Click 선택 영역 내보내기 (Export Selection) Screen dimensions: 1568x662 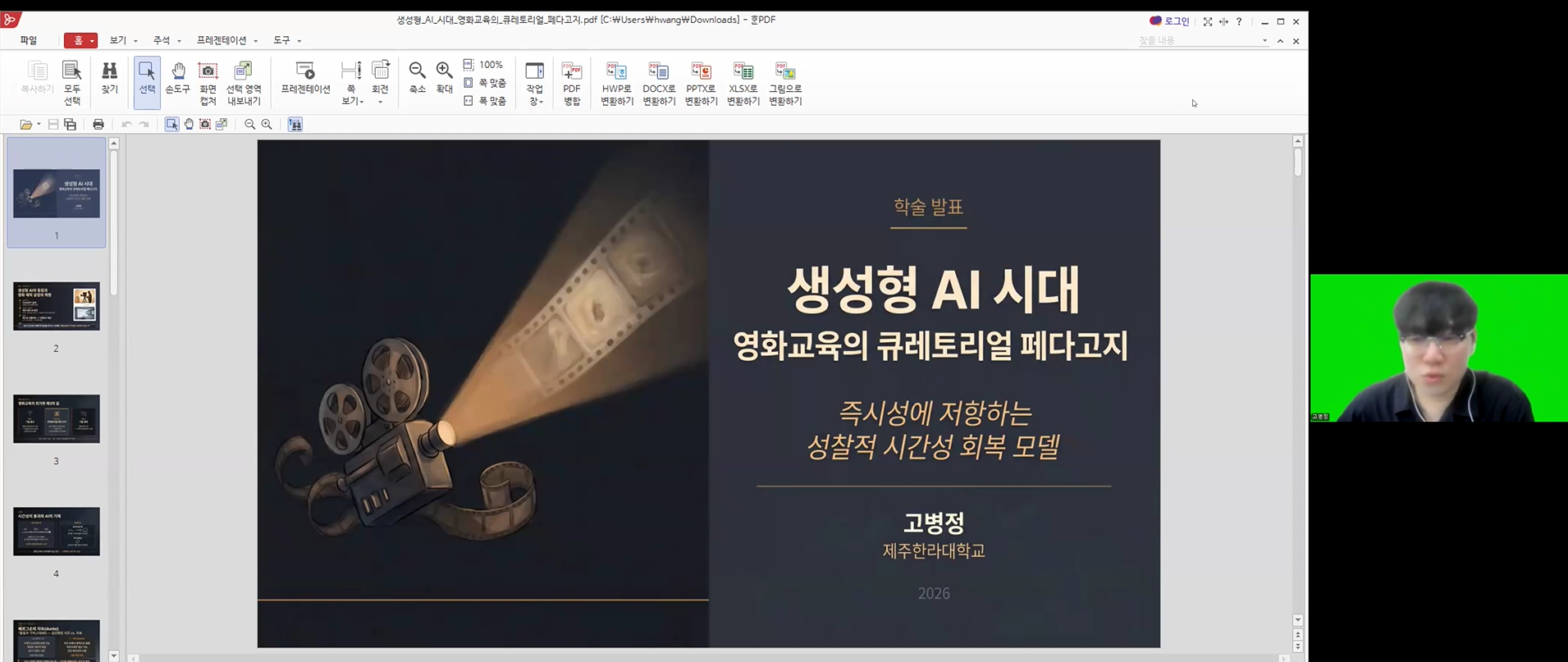(244, 83)
